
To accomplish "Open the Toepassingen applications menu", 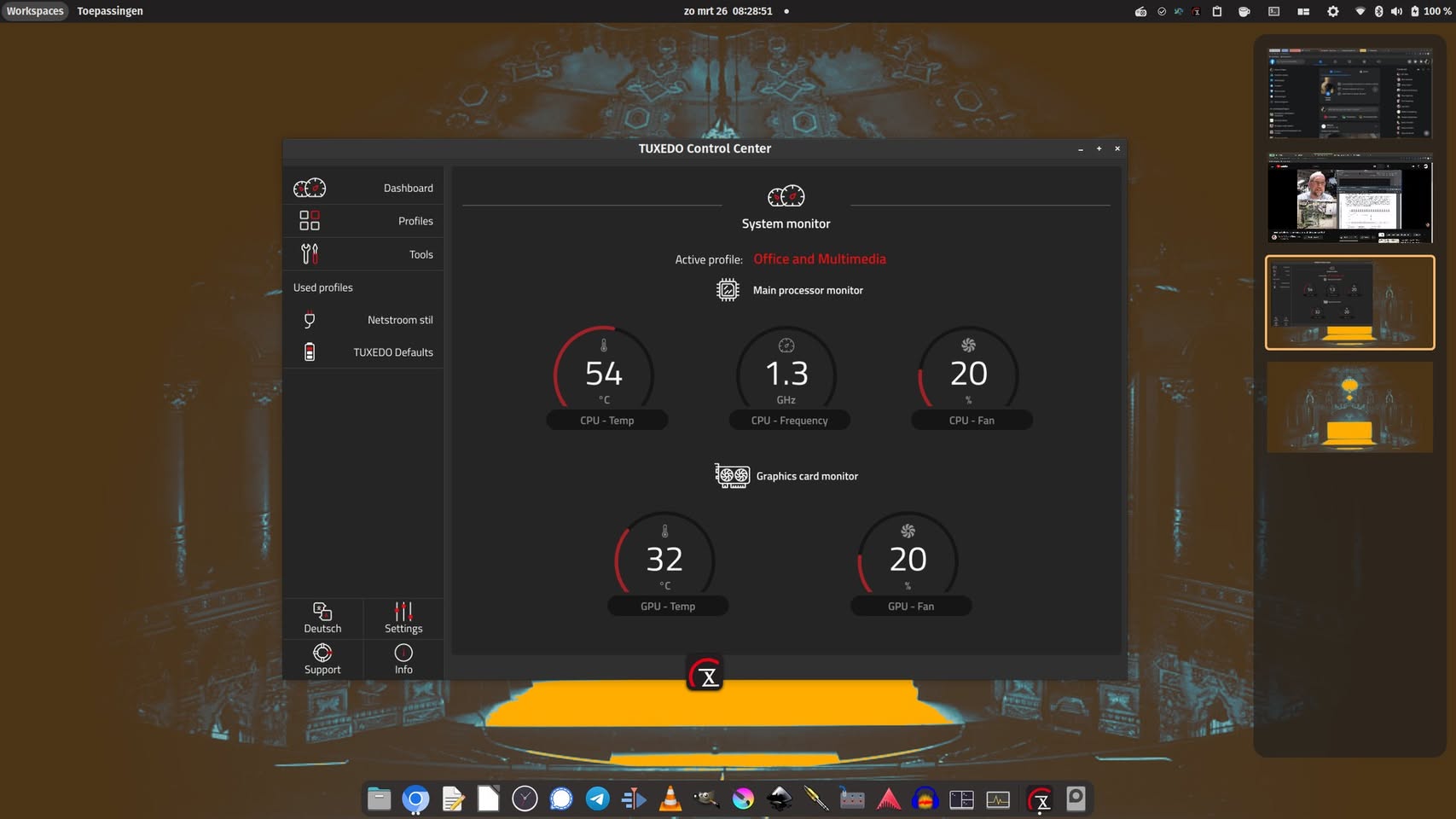I will pos(110,11).
